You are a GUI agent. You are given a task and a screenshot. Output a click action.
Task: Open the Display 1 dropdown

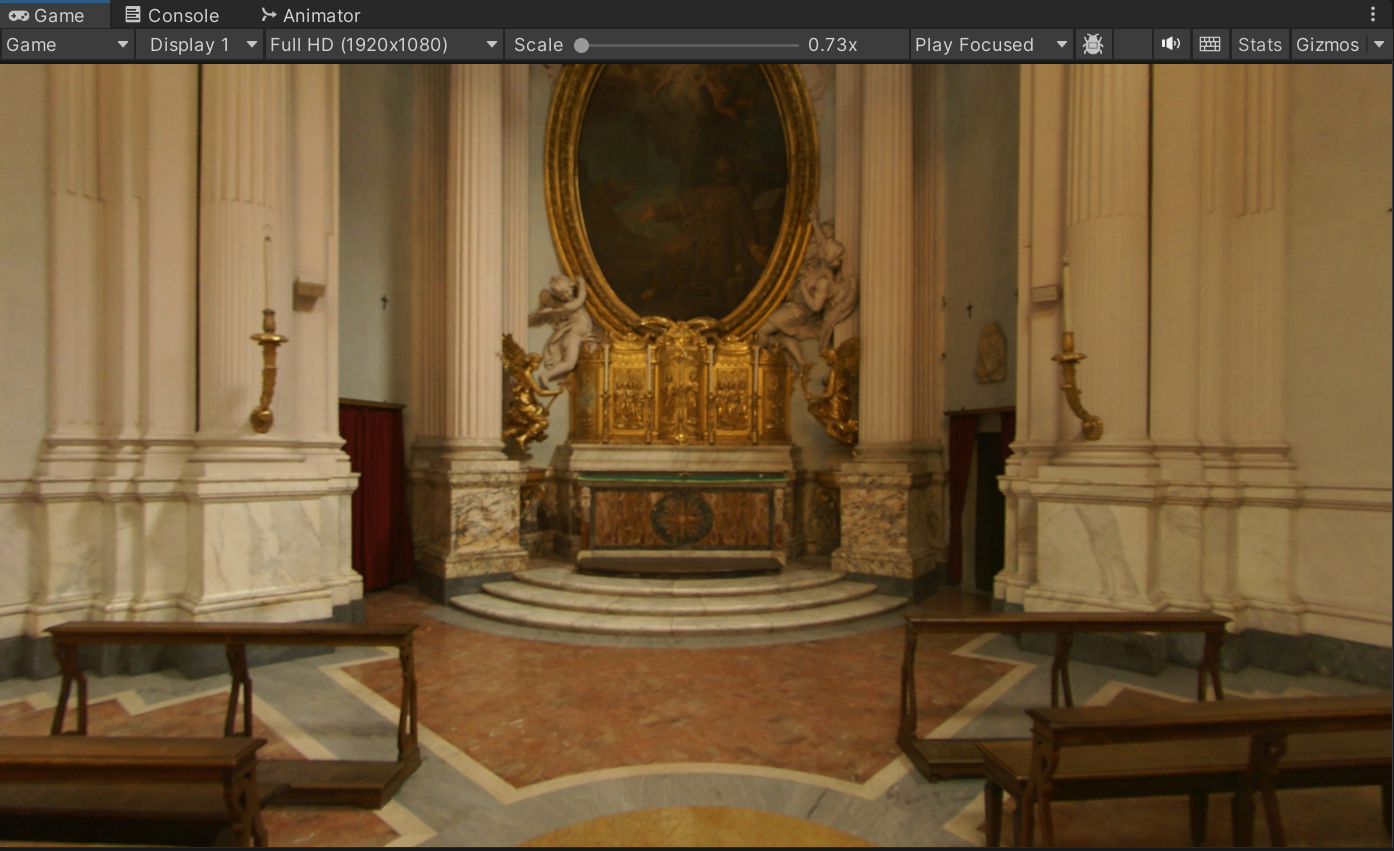click(200, 45)
